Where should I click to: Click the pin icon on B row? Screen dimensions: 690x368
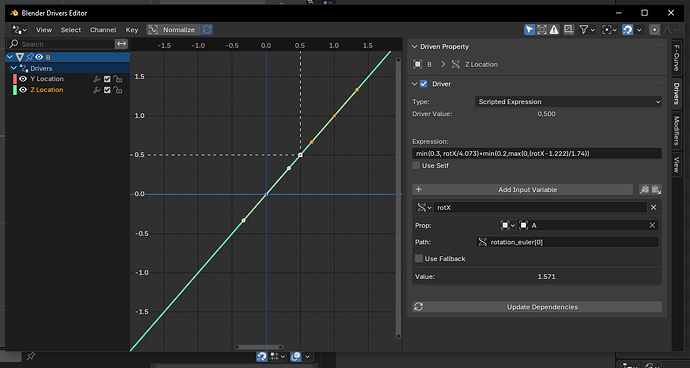(29, 57)
